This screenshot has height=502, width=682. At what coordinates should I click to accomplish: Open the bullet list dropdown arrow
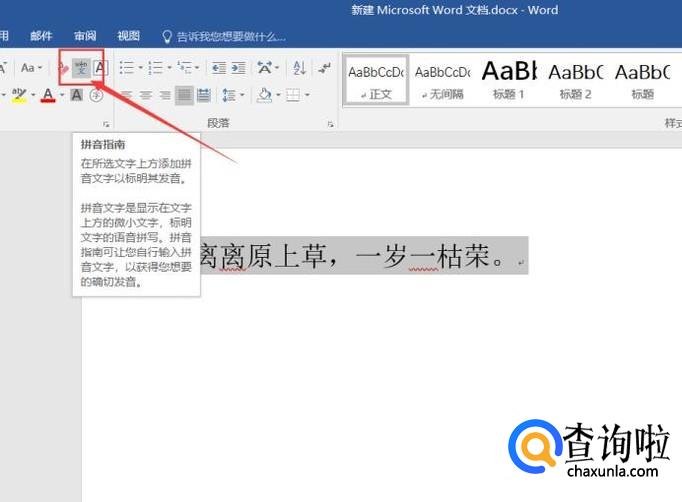(140, 68)
